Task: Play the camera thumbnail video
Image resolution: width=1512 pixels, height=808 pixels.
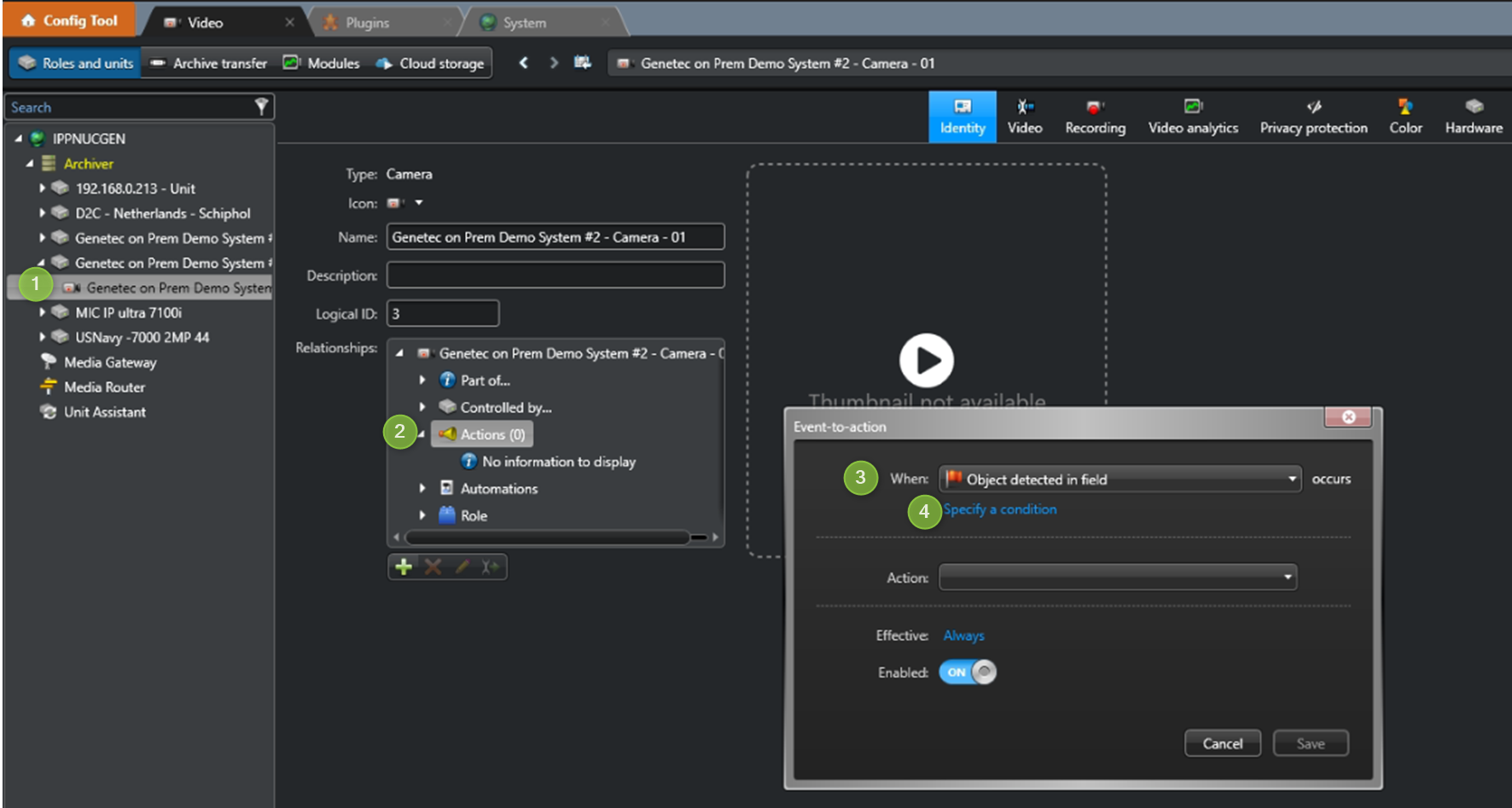Action: tap(926, 360)
